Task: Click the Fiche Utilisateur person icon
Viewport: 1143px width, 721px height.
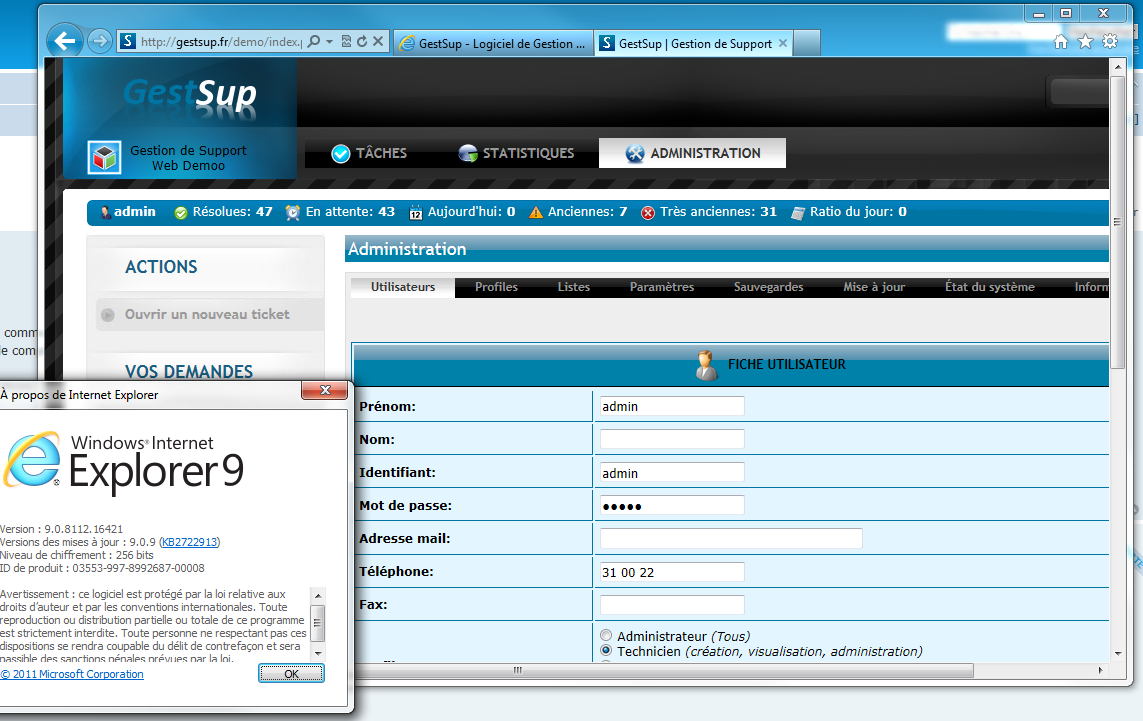Action: coord(706,365)
